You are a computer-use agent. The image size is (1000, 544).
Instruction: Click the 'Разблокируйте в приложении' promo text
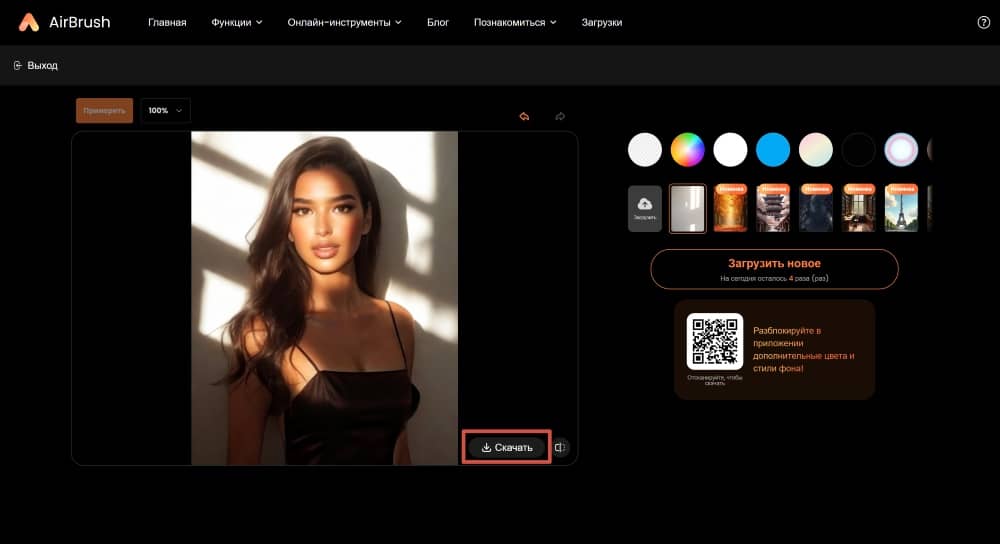coord(804,349)
